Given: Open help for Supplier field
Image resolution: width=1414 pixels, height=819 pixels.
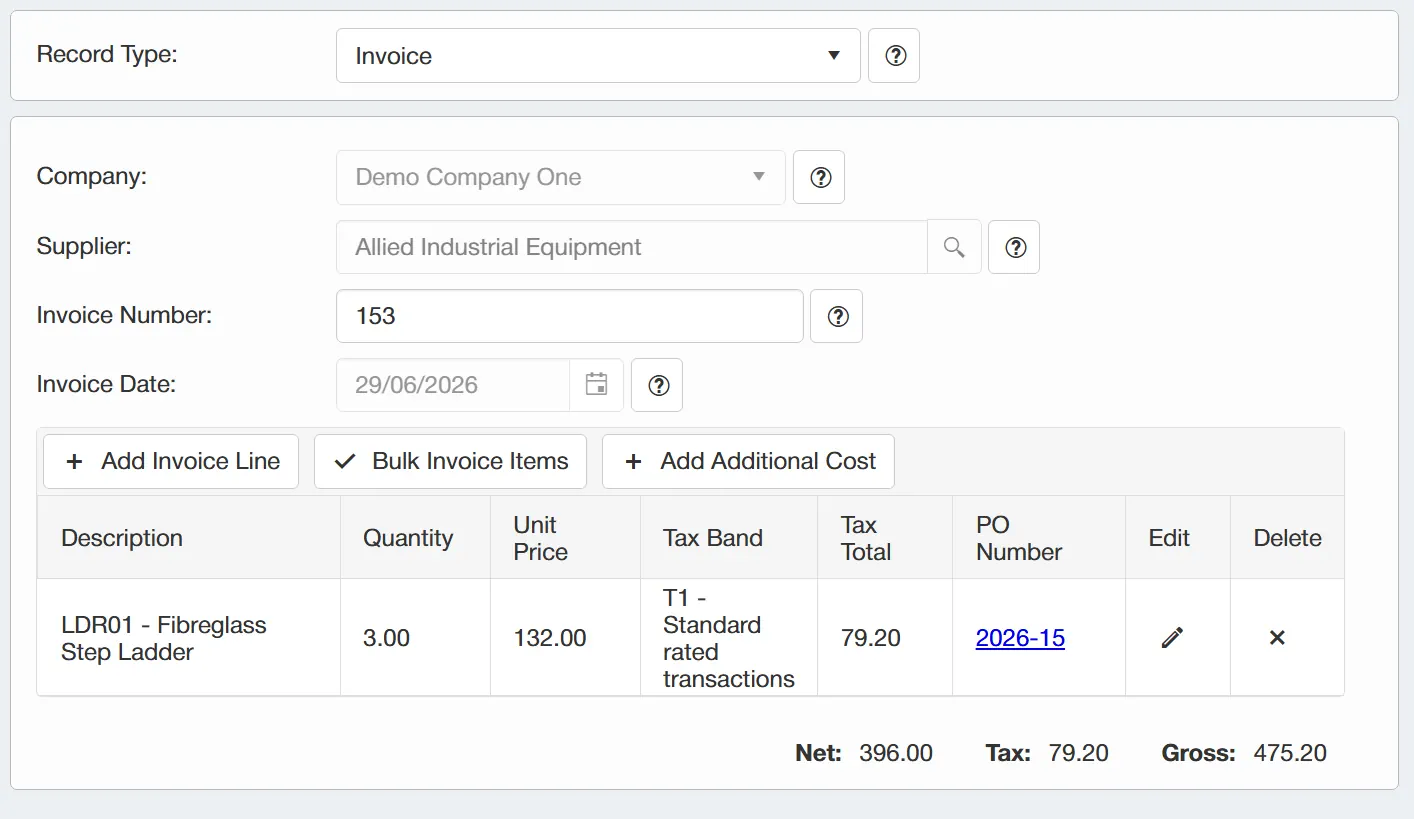Looking at the screenshot, I should point(1014,247).
